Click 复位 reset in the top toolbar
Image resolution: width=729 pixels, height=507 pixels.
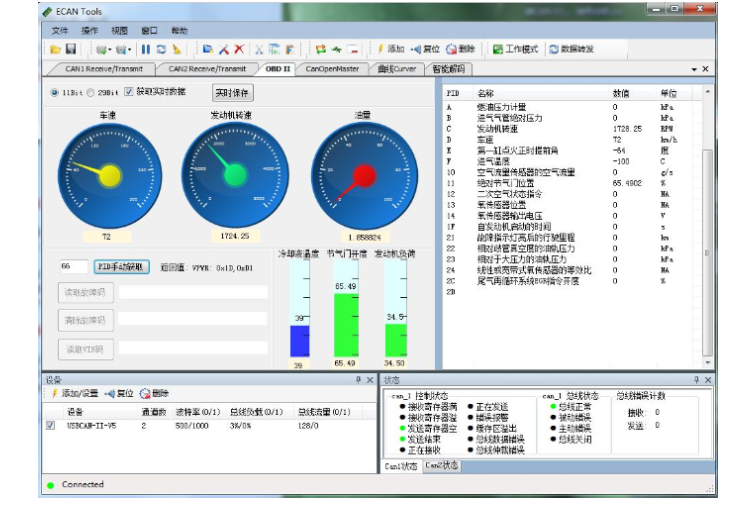[425, 49]
